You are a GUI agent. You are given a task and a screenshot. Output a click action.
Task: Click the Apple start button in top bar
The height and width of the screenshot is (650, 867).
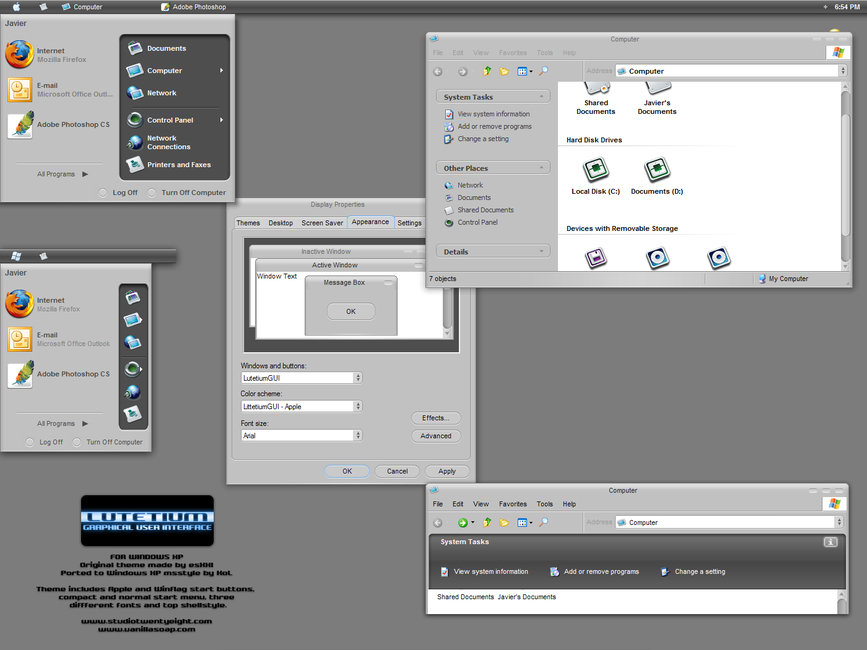pyautogui.click(x=17, y=7)
